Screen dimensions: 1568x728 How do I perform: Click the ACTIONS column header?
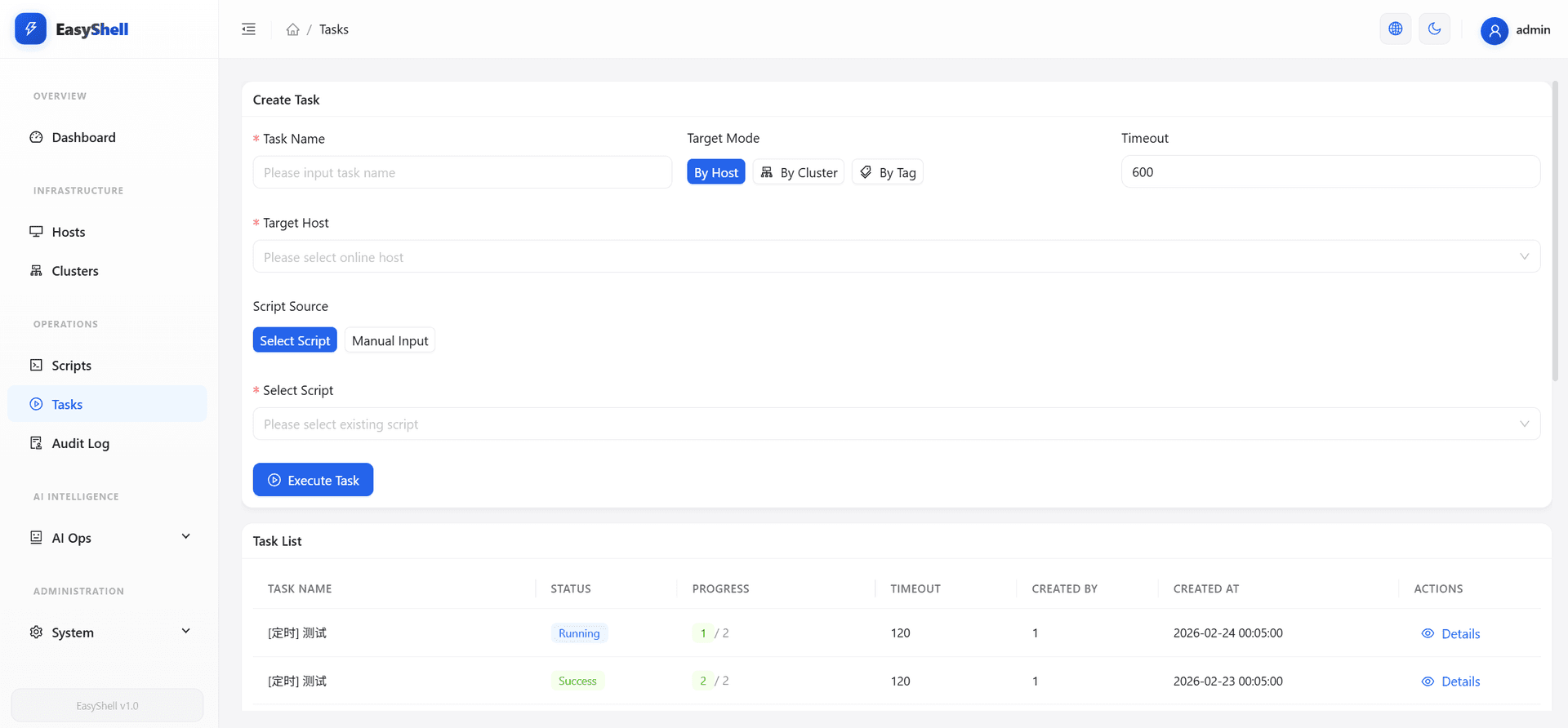tap(1438, 588)
